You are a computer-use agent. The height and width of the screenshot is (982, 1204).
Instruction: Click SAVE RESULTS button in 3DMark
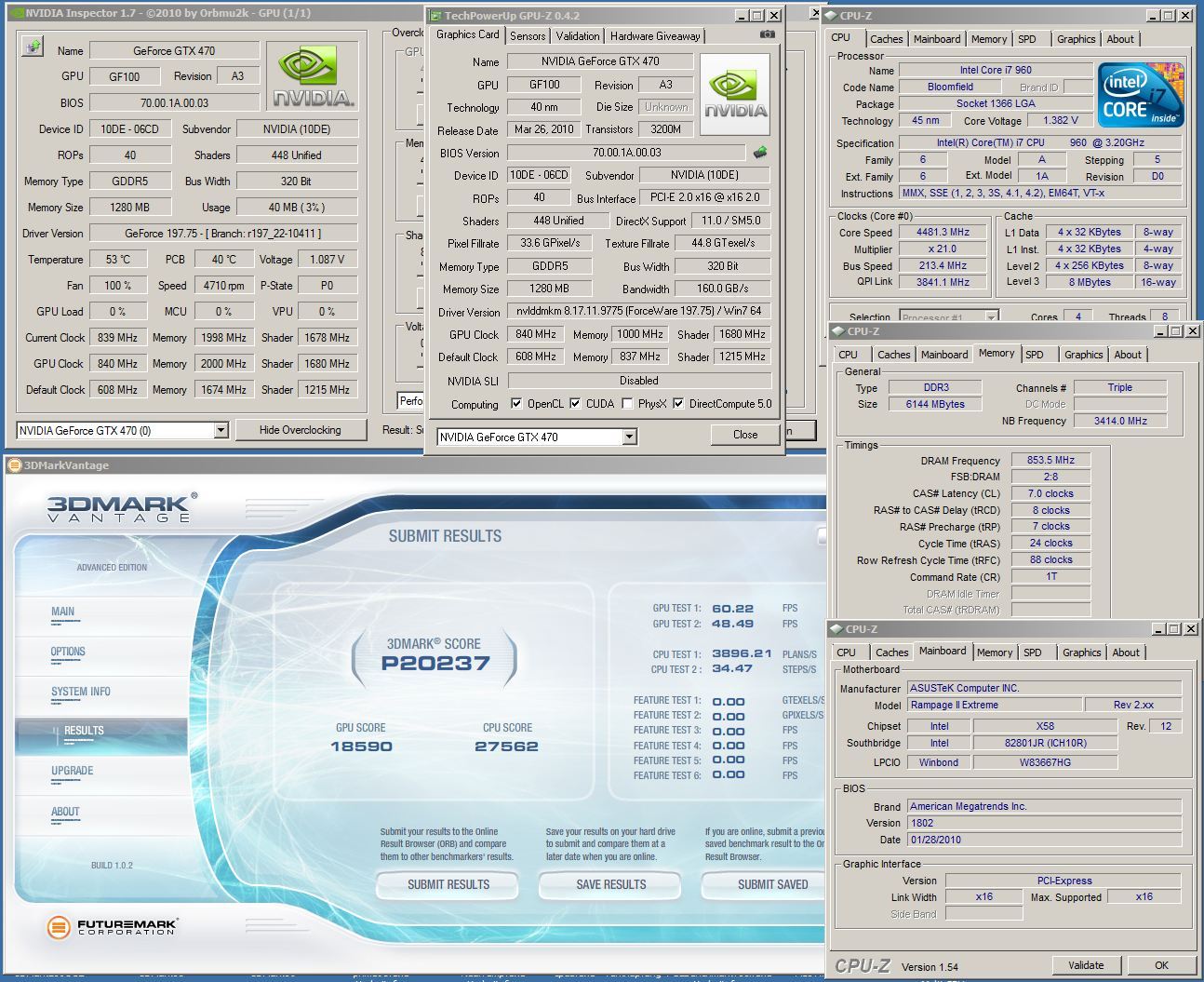(610, 884)
